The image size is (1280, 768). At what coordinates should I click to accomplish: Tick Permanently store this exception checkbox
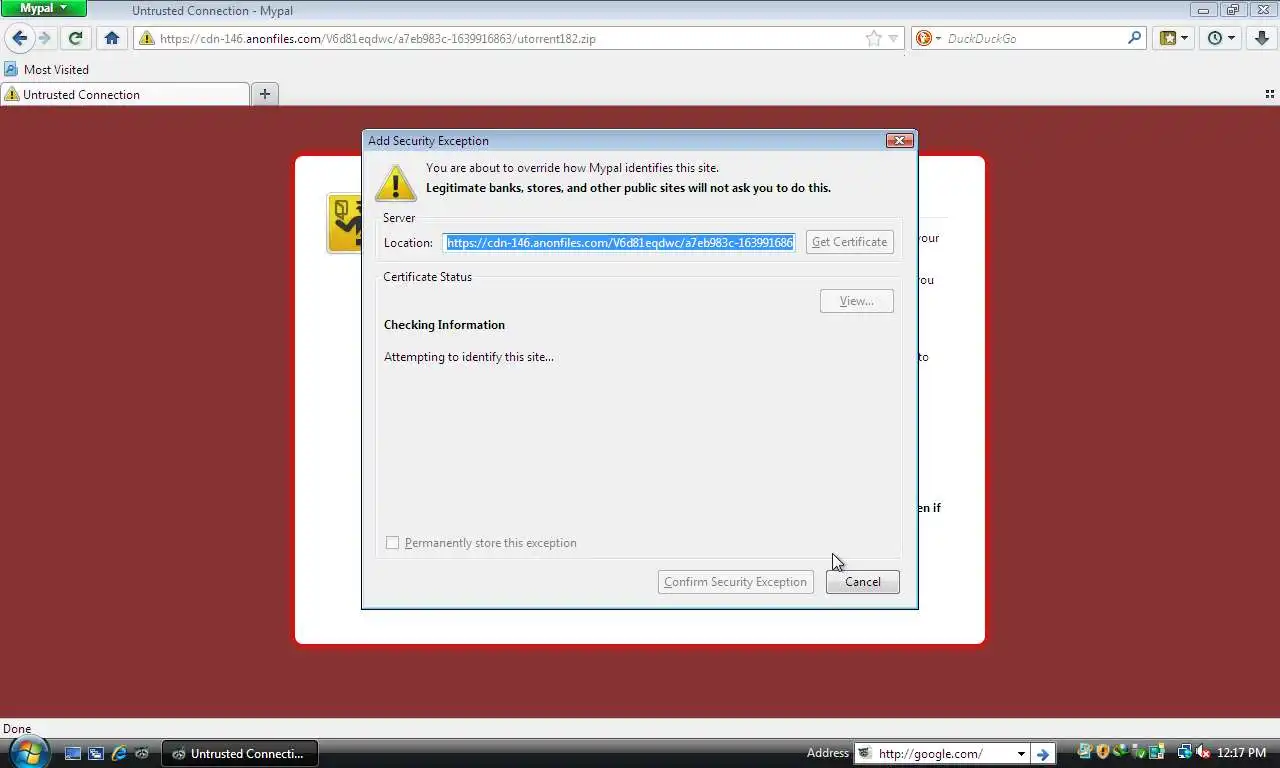tap(392, 543)
